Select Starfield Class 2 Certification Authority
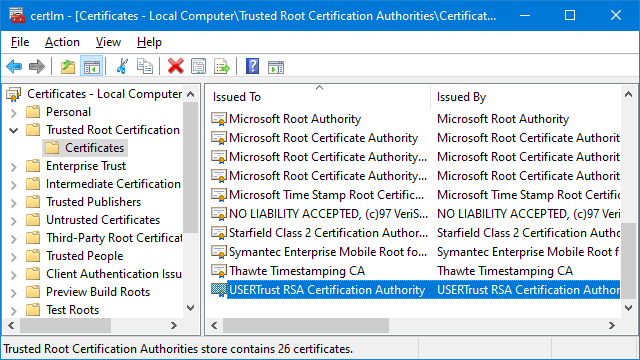640x360 pixels. [328, 233]
